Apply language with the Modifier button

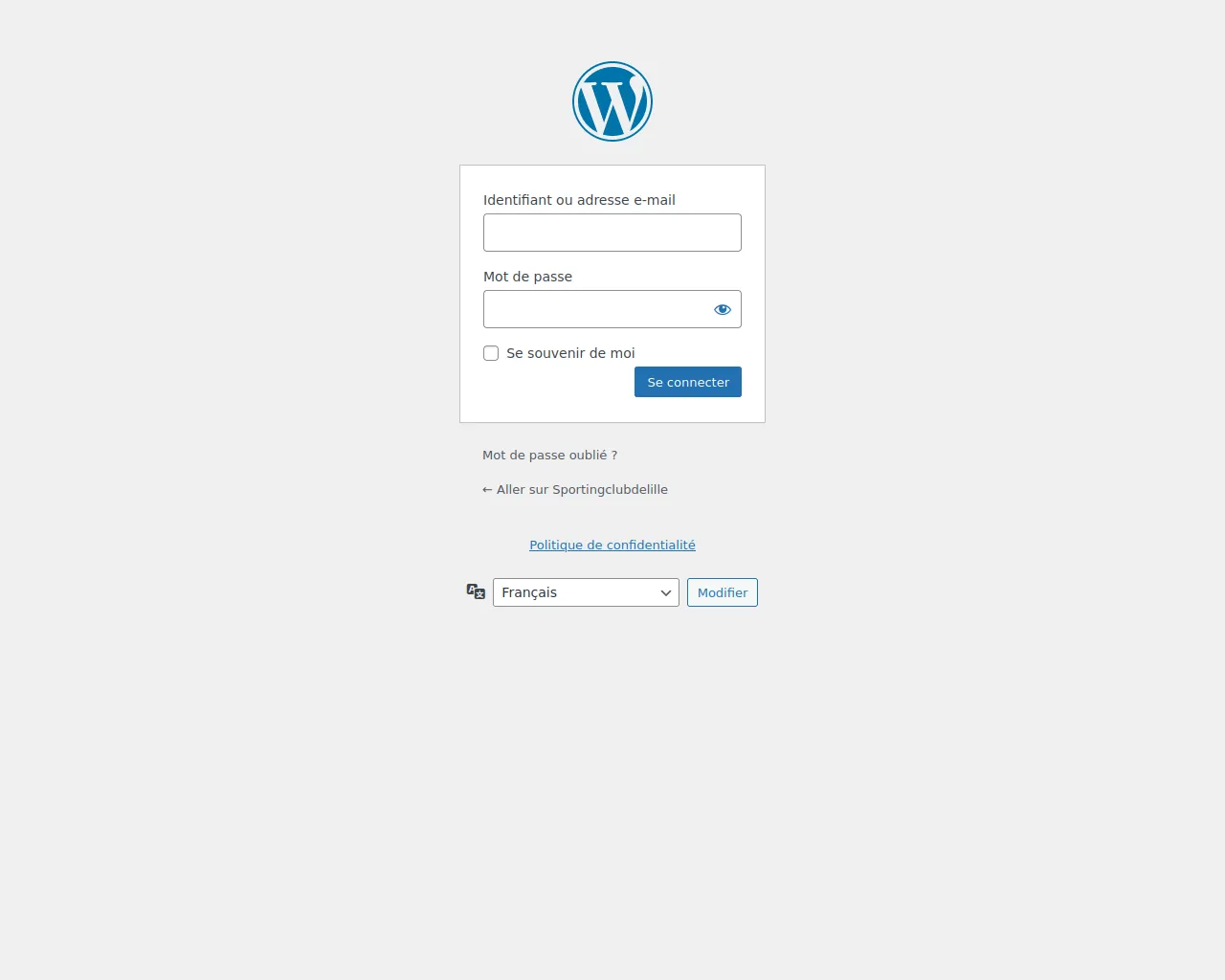pos(723,592)
